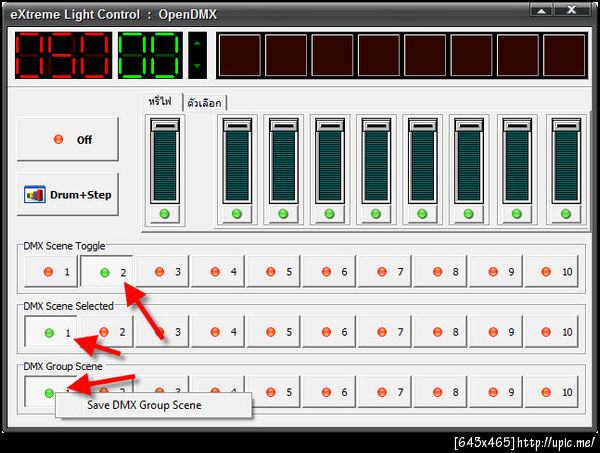Switch to the ตัวเลือก tab
This screenshot has height=453, width=600.
[x=205, y=103]
